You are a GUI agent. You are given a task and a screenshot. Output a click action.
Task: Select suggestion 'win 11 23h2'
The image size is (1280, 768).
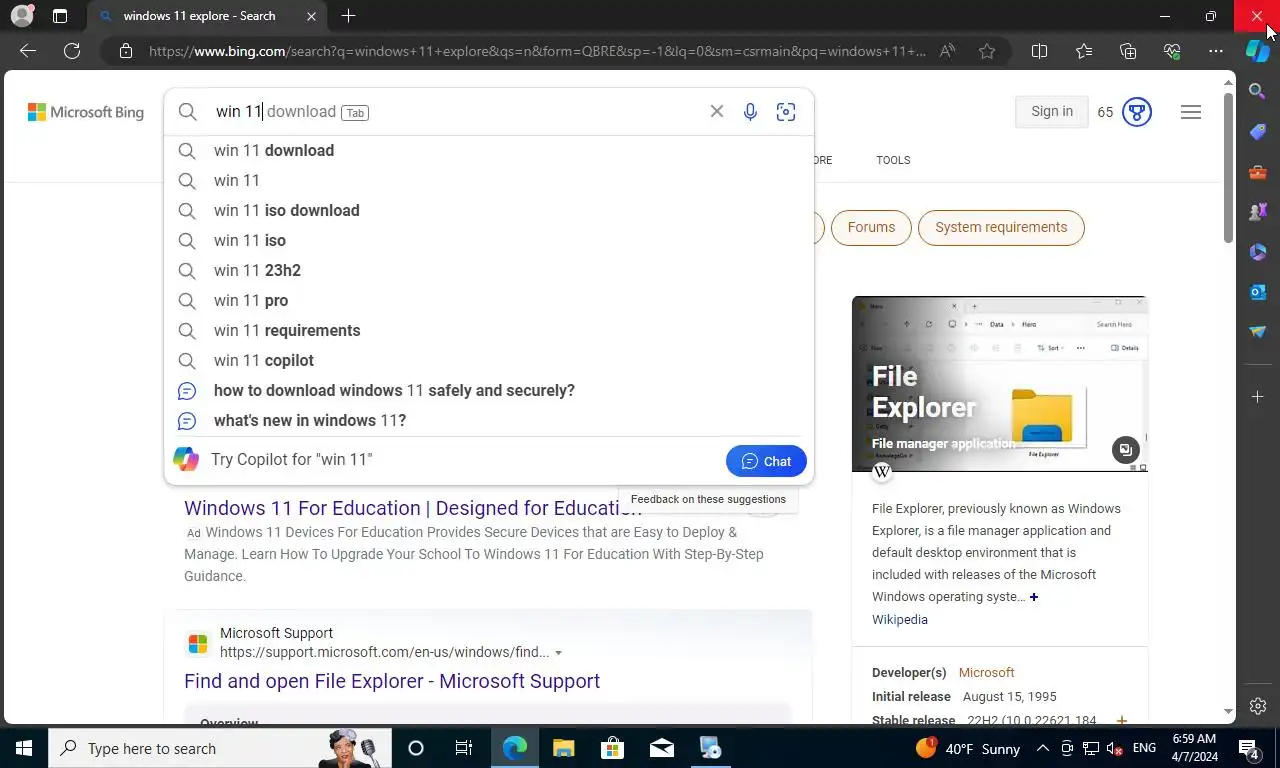coord(488,270)
